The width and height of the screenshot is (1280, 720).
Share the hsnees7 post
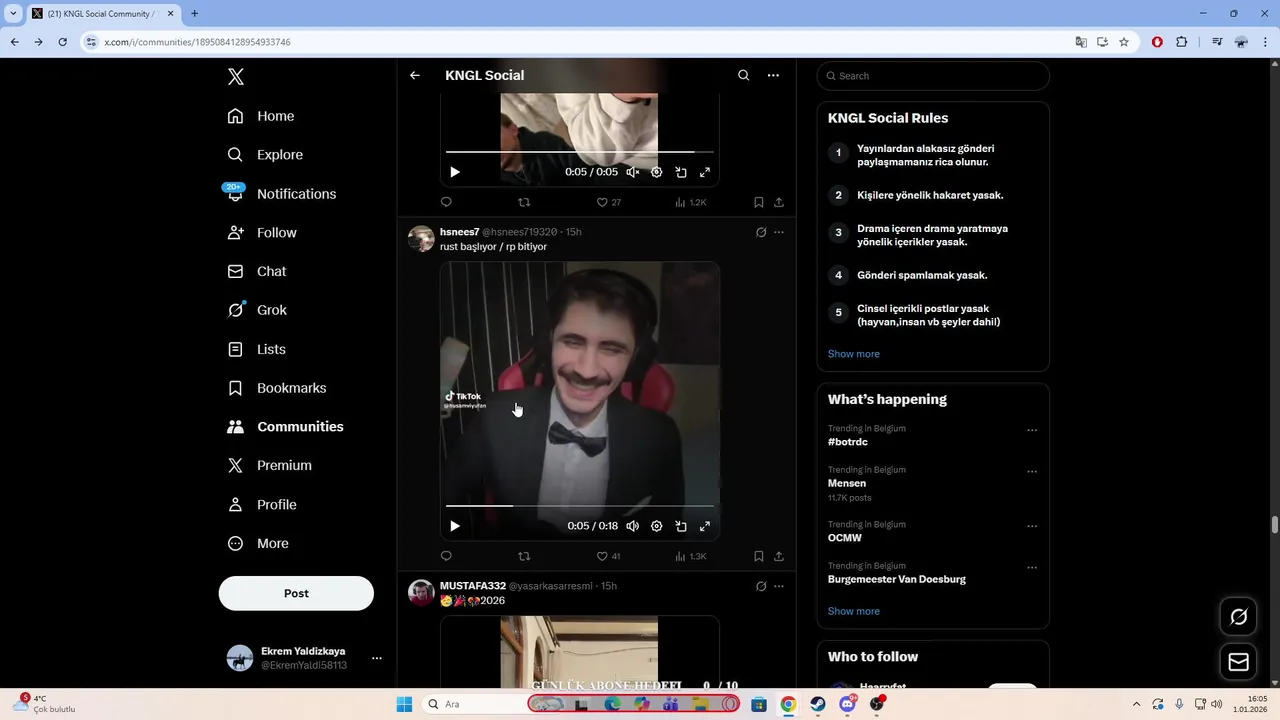[x=779, y=556]
